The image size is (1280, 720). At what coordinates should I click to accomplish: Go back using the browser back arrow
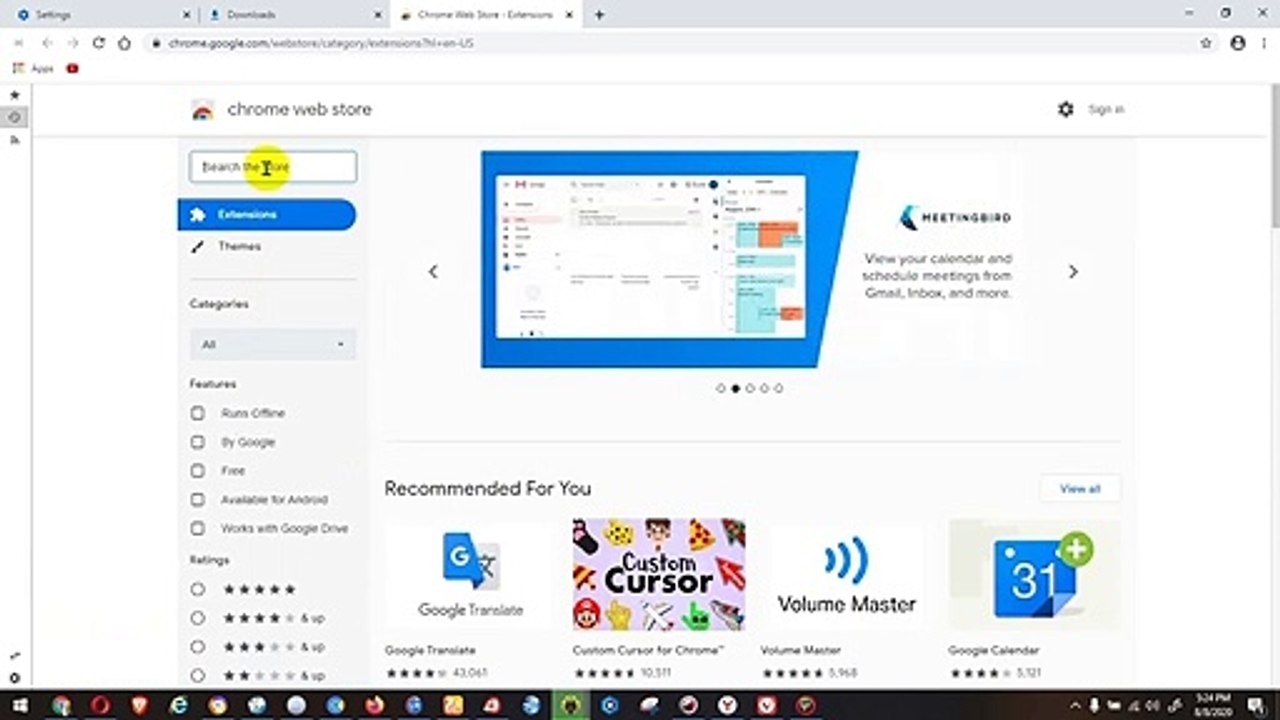[x=47, y=43]
